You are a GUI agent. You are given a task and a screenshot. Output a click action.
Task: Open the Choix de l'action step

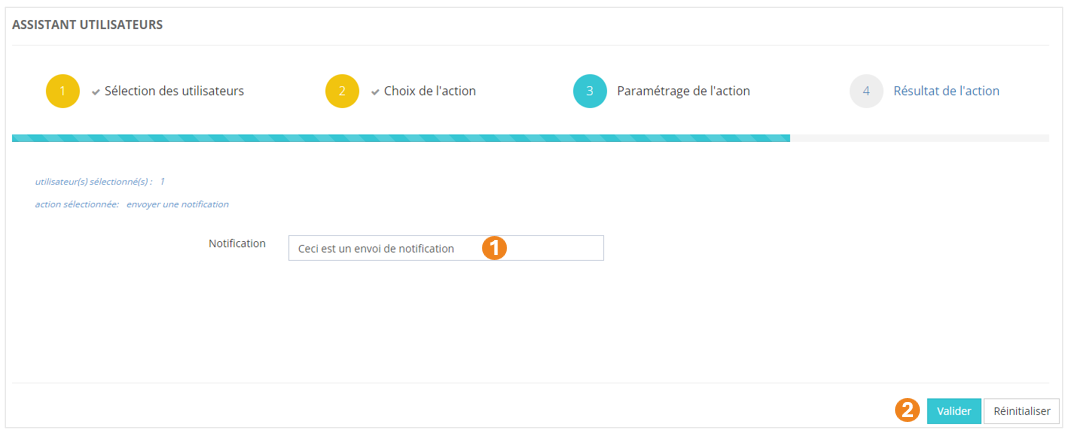pos(429,91)
